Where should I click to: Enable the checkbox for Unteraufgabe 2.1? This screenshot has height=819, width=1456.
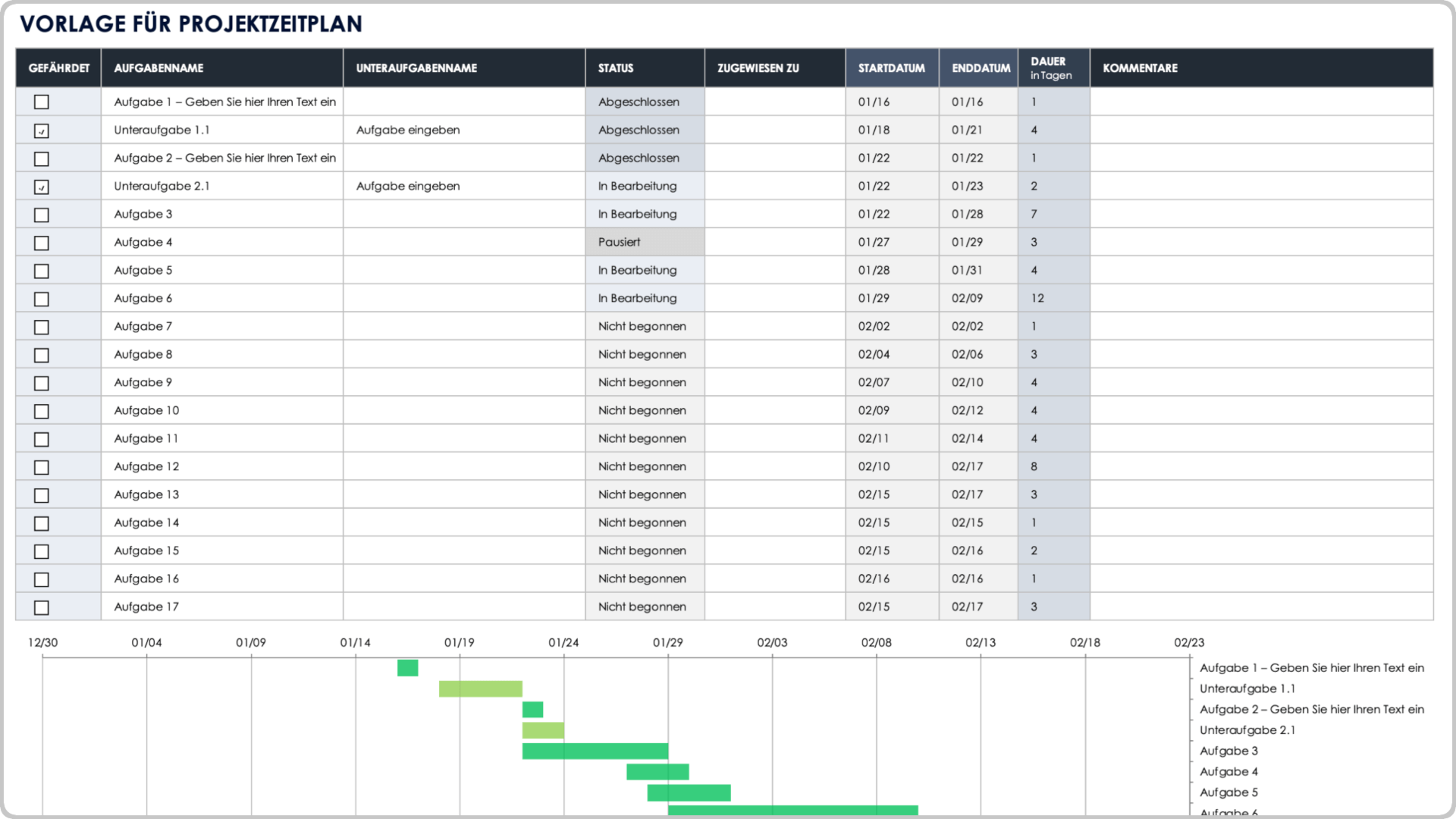point(41,184)
